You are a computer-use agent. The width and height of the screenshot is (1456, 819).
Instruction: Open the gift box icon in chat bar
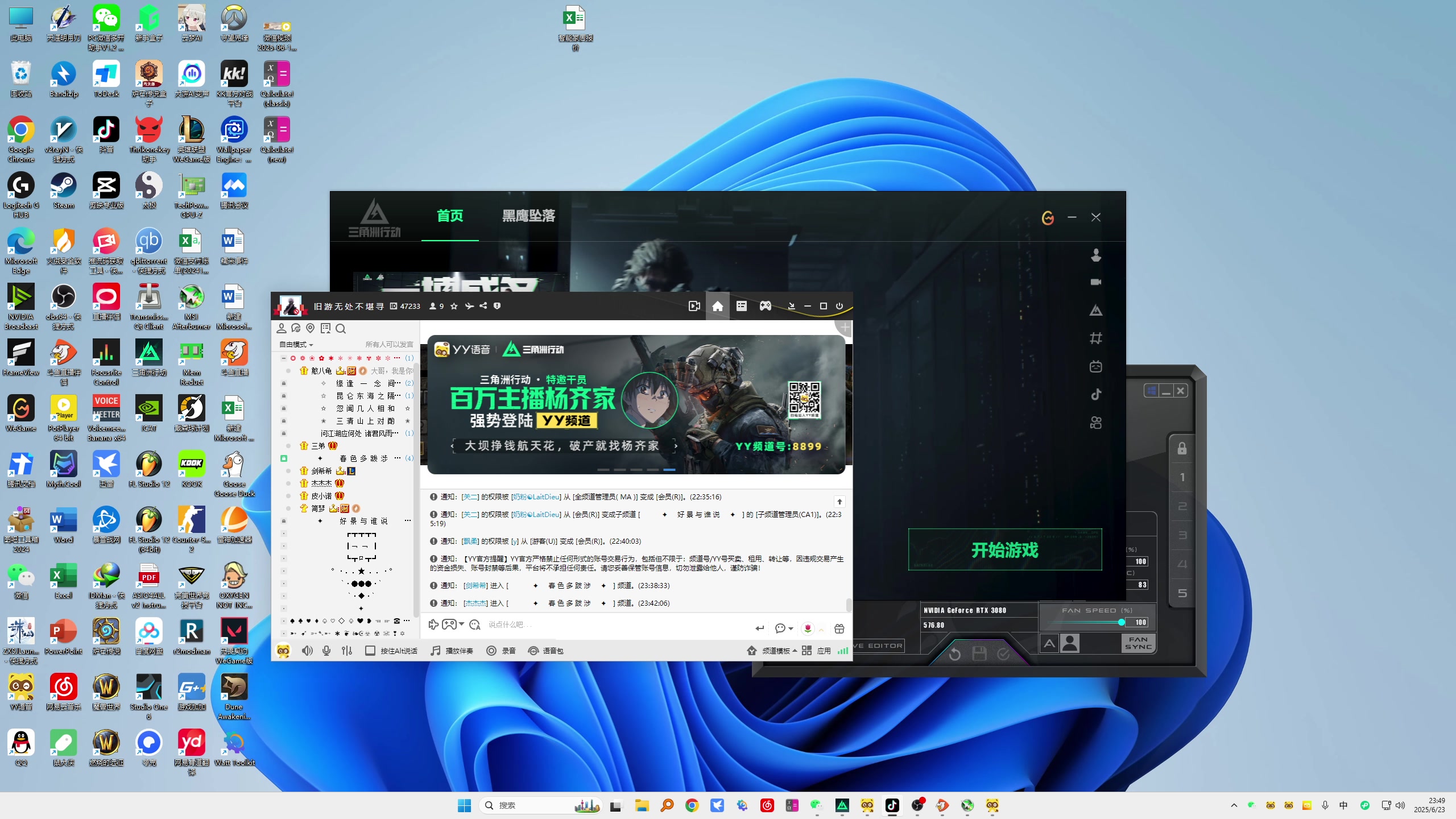tap(839, 628)
